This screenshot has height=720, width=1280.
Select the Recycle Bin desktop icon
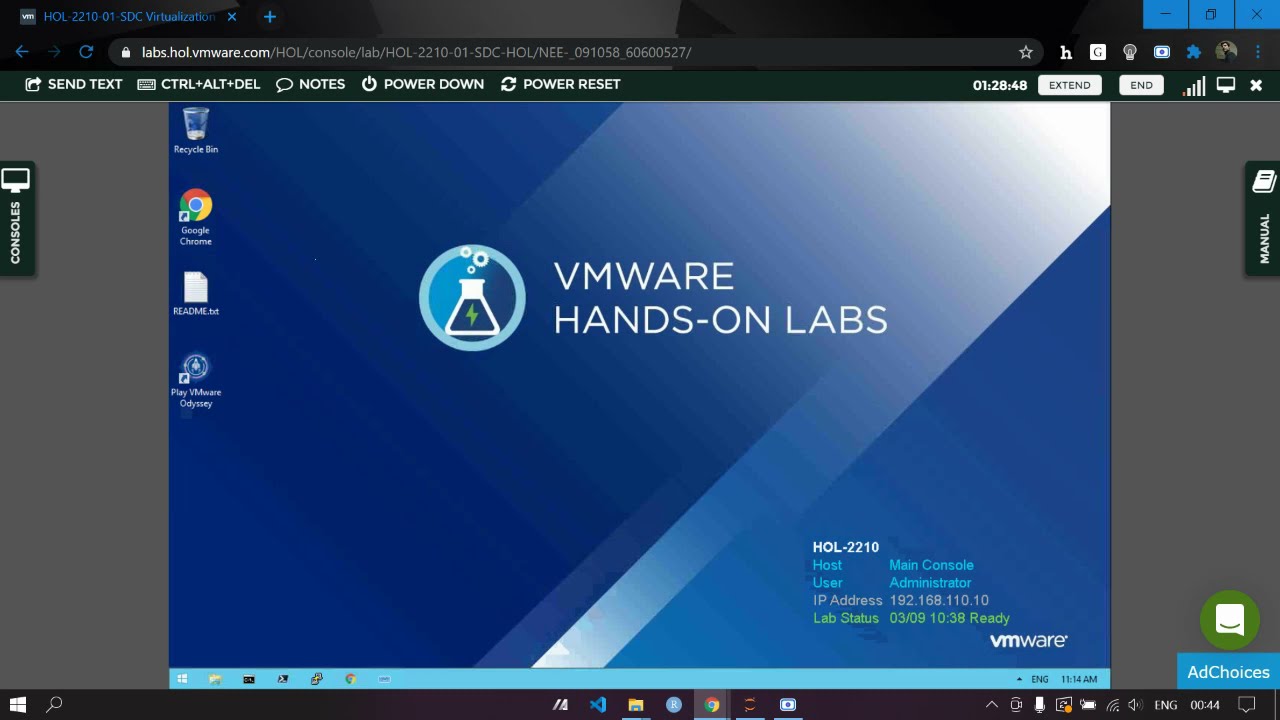pyautogui.click(x=196, y=131)
